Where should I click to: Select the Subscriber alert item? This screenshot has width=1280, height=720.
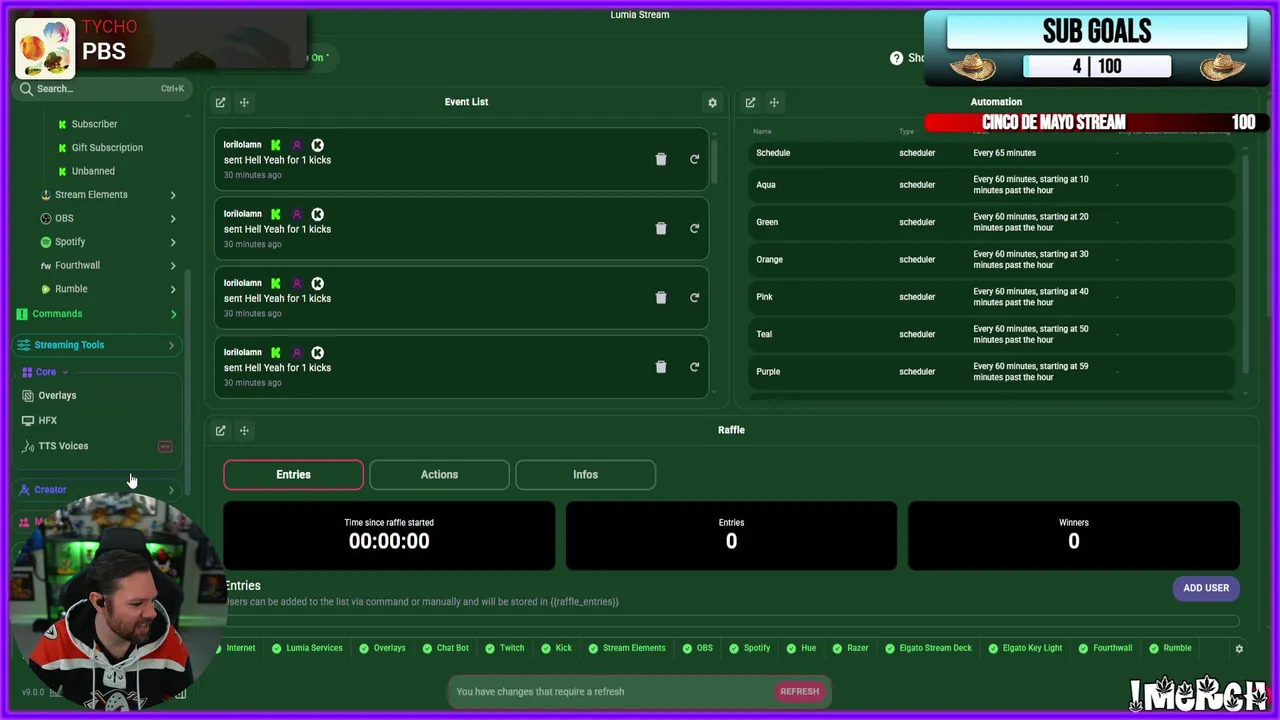click(94, 124)
